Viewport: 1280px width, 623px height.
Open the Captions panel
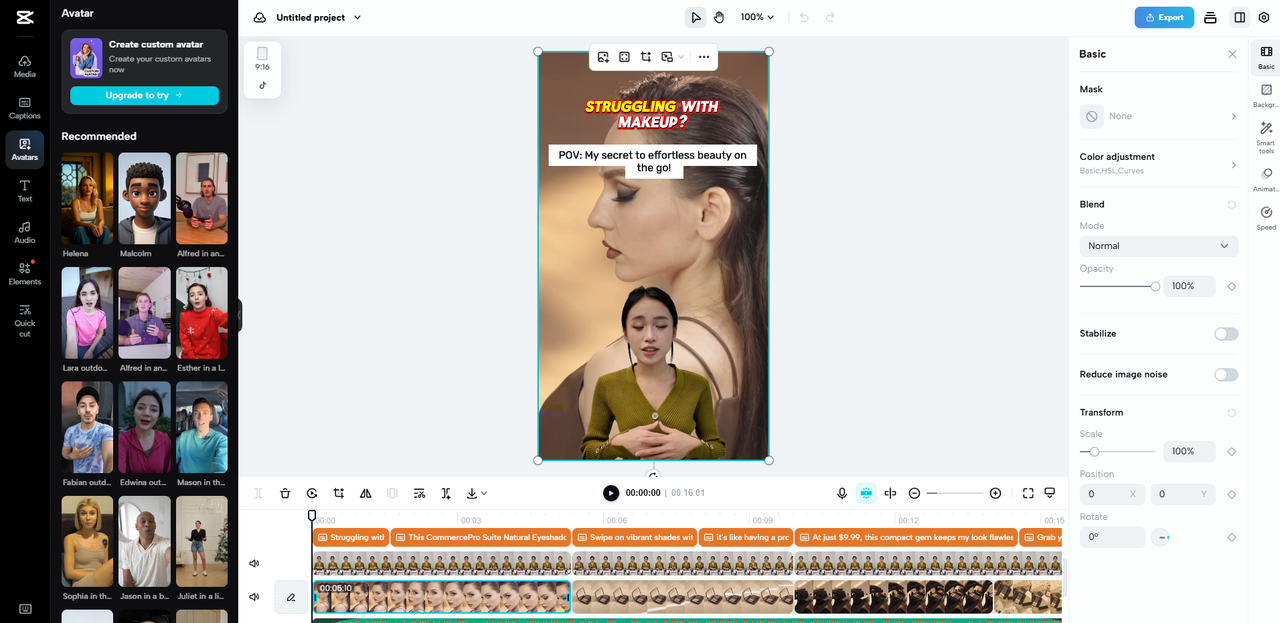click(x=25, y=108)
